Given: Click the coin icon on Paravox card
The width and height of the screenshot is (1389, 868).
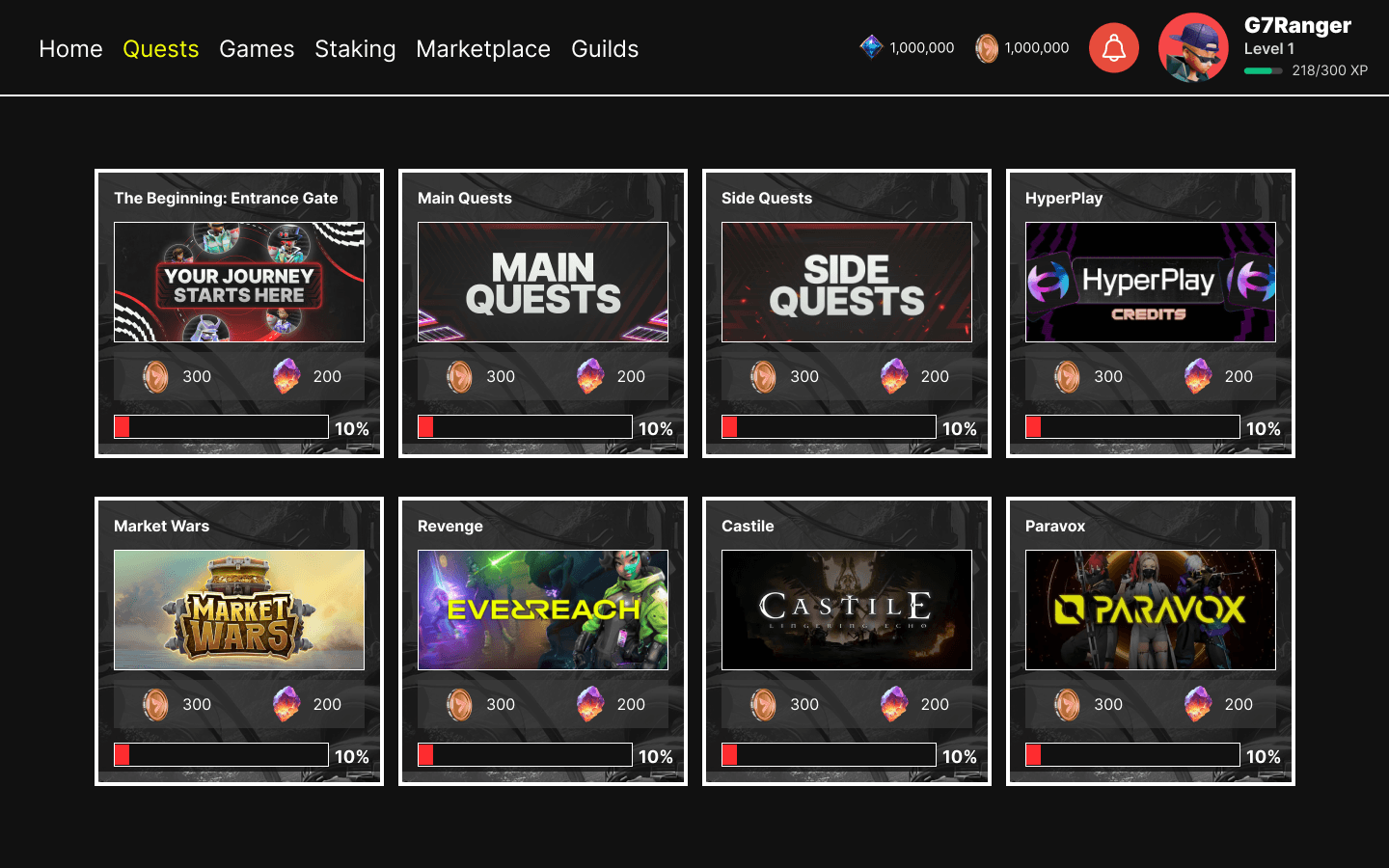Looking at the screenshot, I should tap(1067, 704).
